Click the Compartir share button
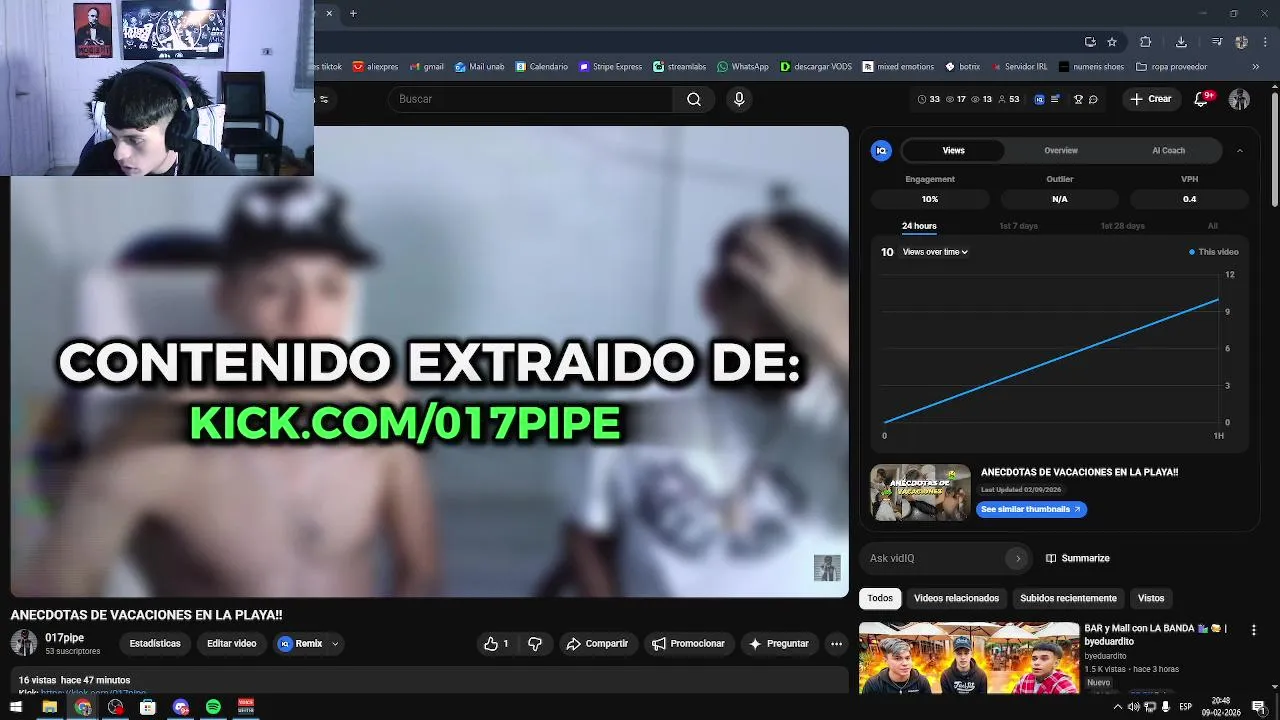The height and width of the screenshot is (720, 1280). pyautogui.click(x=597, y=644)
